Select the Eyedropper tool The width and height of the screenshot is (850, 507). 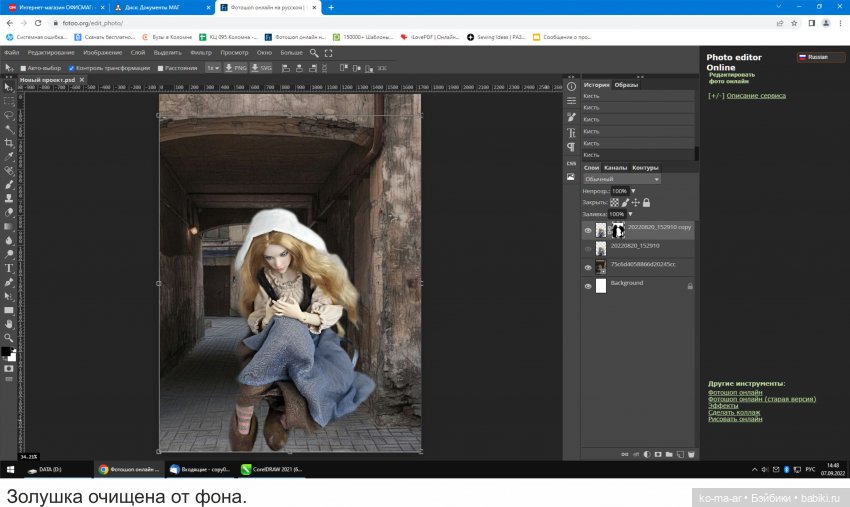(x=9, y=157)
